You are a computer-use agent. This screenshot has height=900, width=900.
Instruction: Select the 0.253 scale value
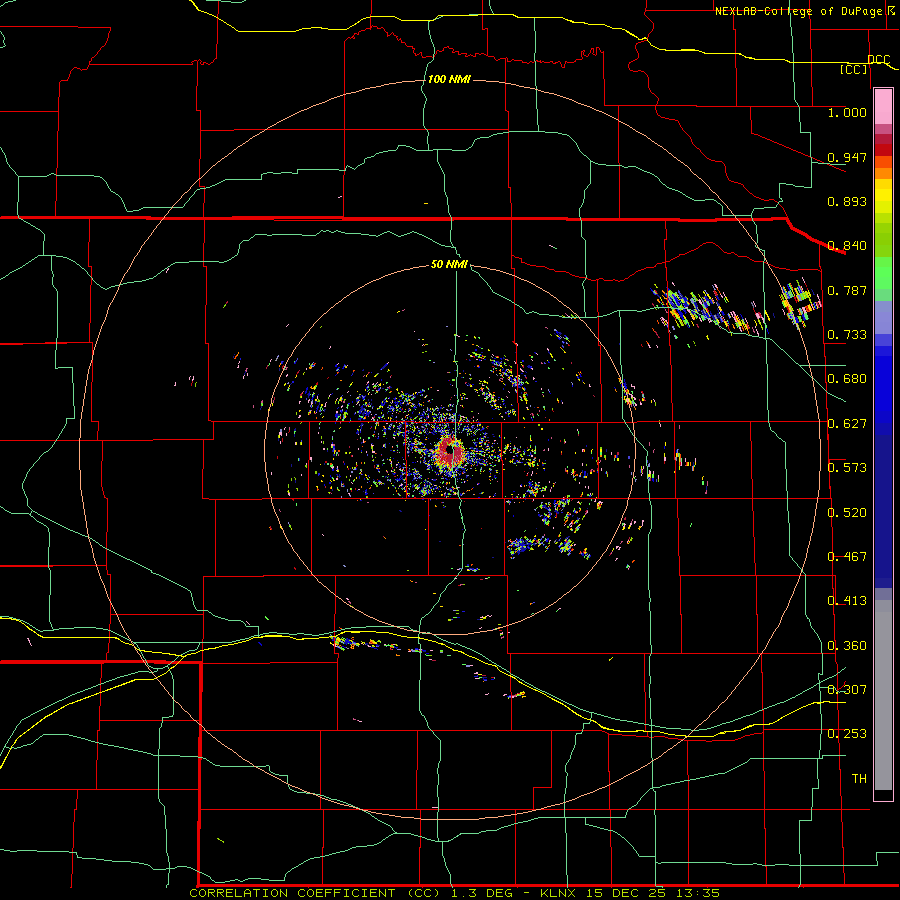[x=847, y=734]
